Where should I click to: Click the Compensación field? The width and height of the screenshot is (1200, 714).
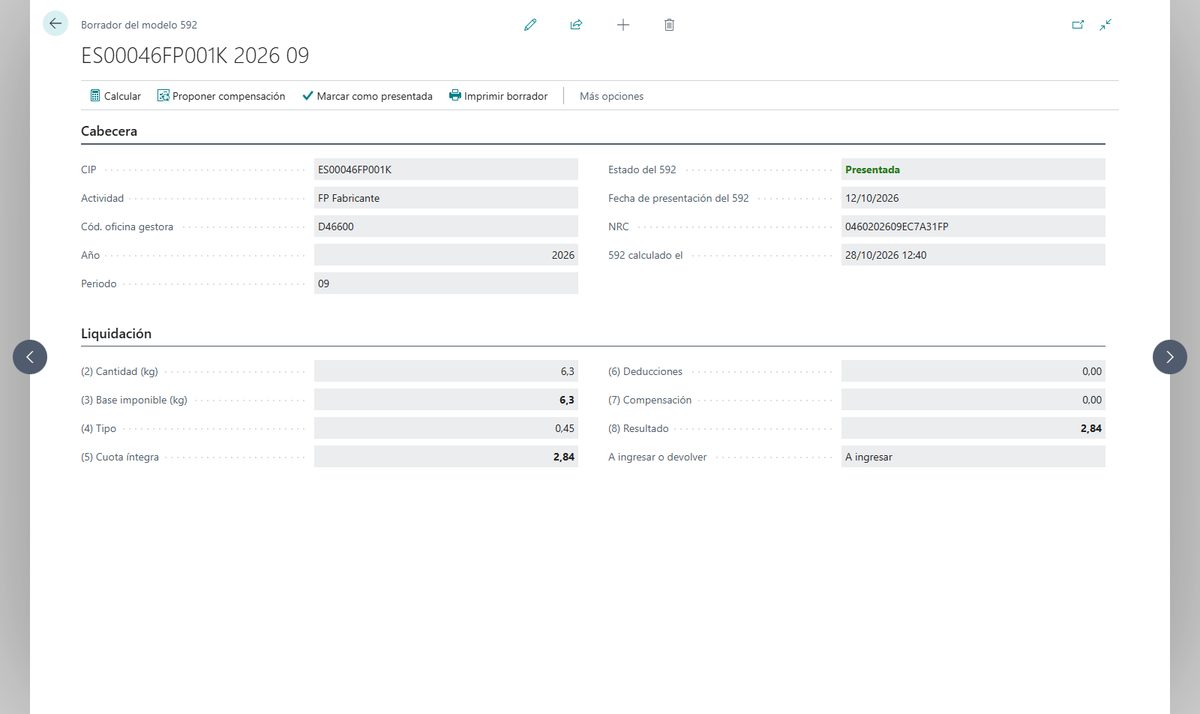[x=973, y=400]
